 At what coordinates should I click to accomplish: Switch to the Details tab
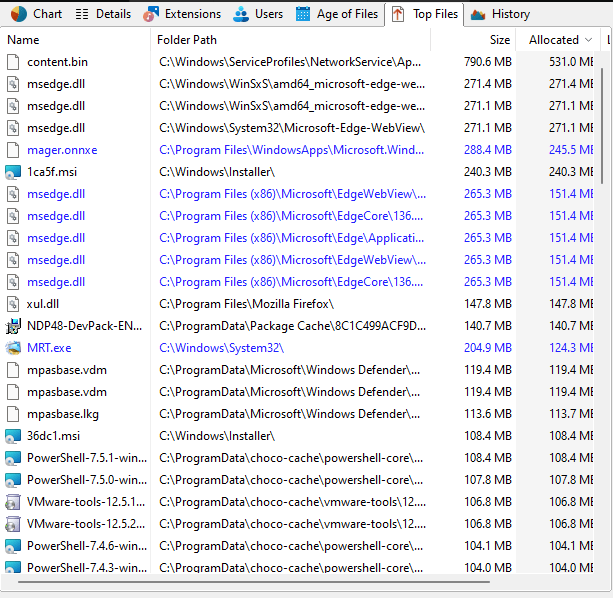coord(103,14)
